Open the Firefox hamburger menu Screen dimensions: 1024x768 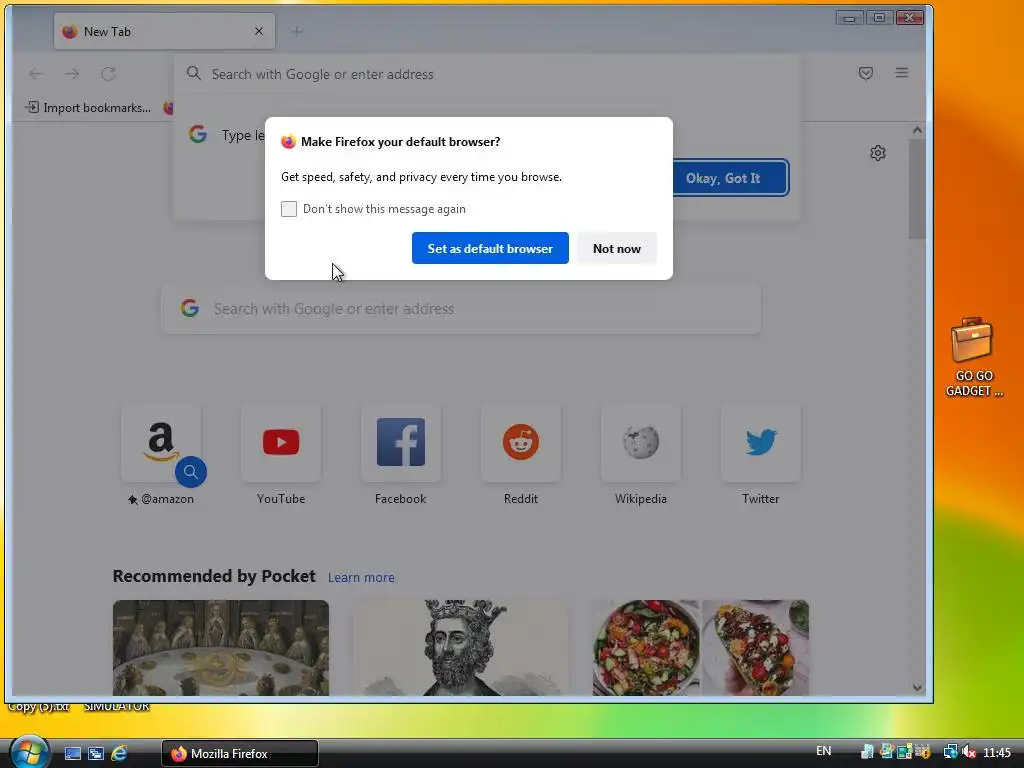902,73
